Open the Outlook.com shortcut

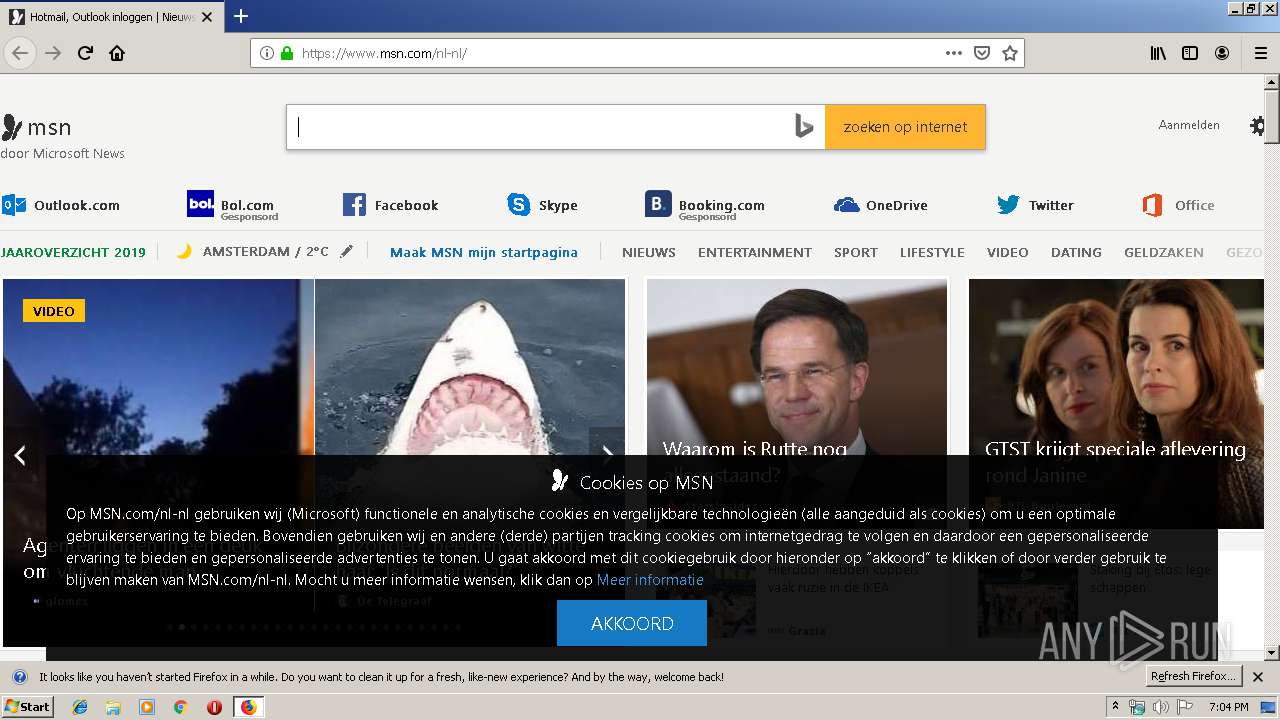pyautogui.click(x=61, y=205)
